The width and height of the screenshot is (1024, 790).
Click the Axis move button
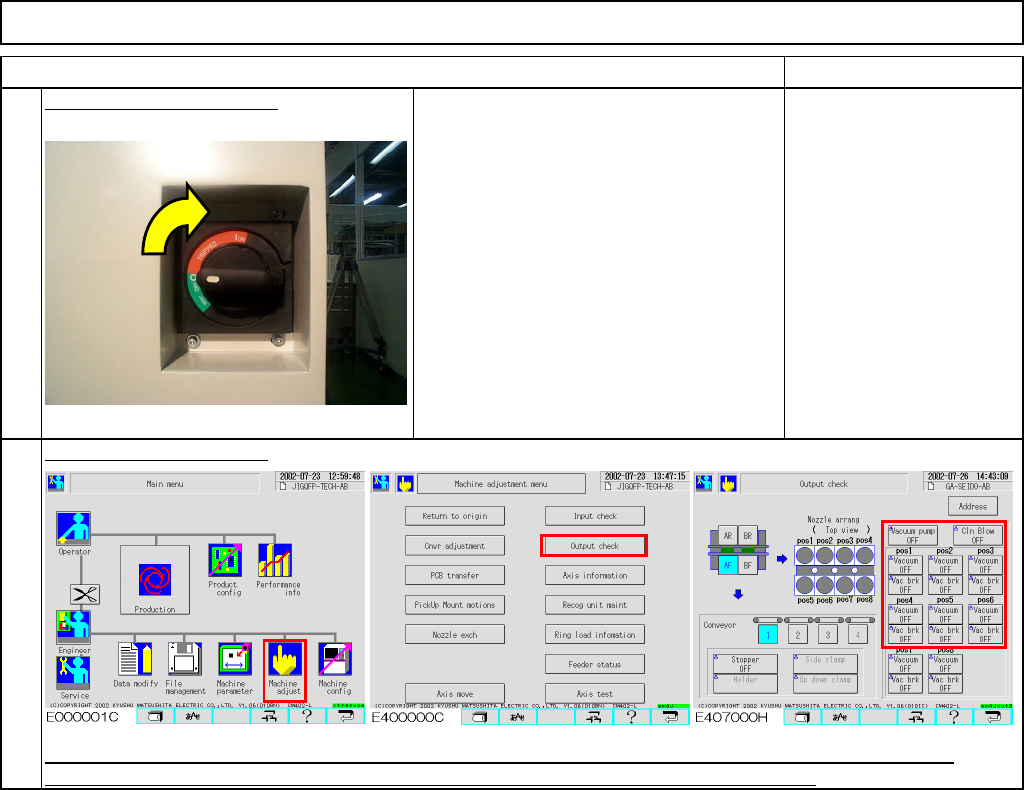pos(455,693)
